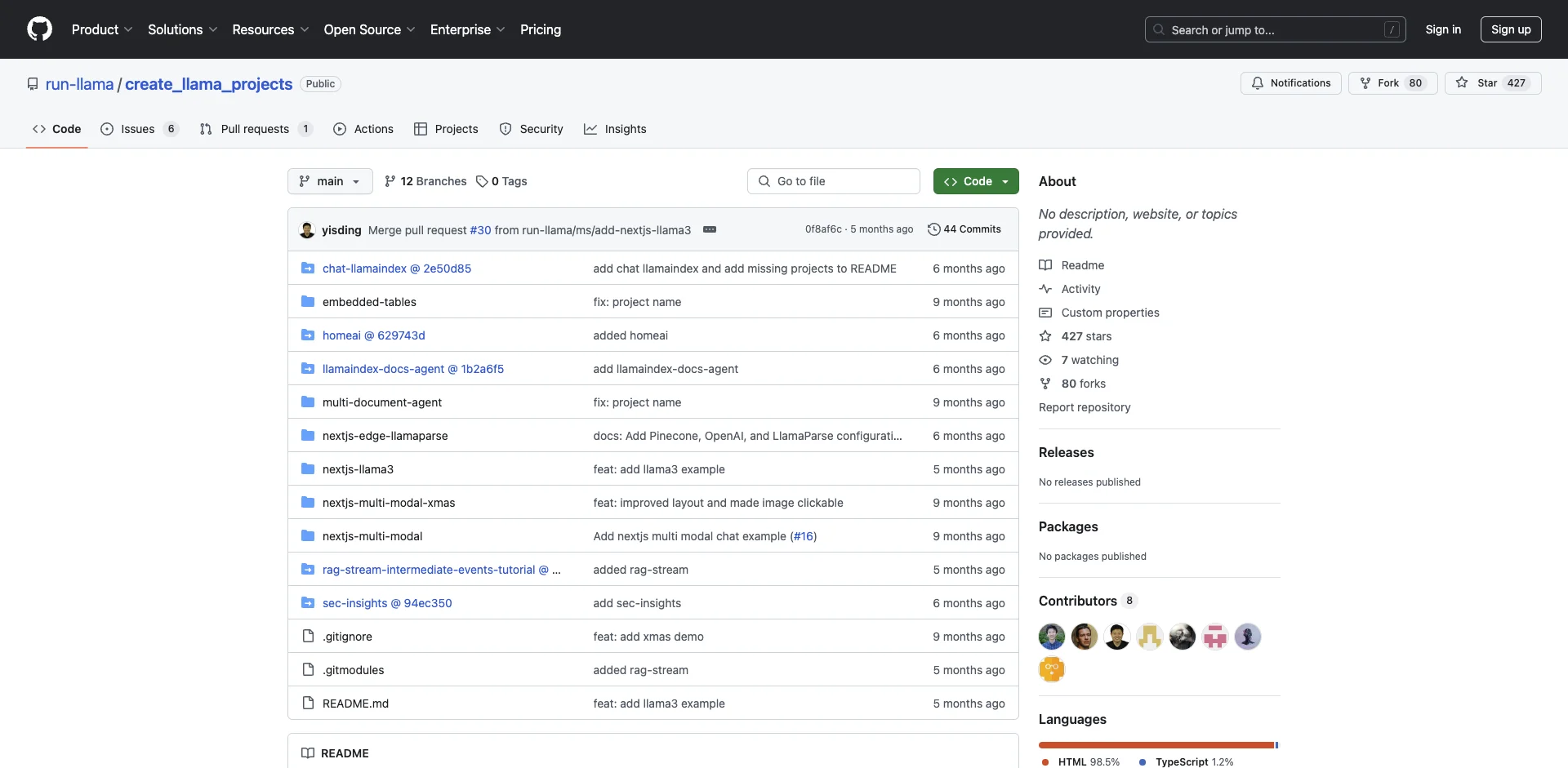Click the Activity pulse icon
Viewport: 1568px width, 768px height.
coord(1045,289)
